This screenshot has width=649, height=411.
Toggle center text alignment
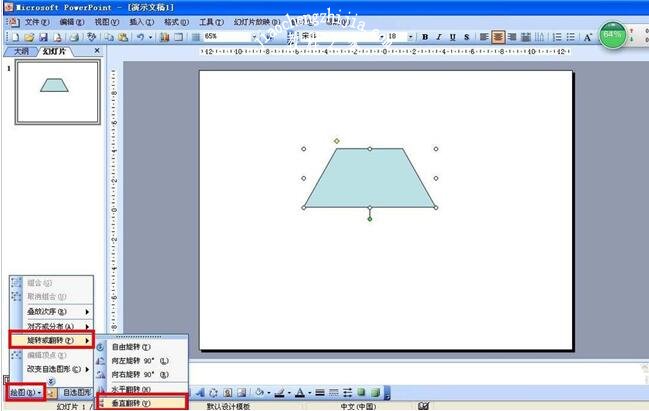click(x=498, y=37)
